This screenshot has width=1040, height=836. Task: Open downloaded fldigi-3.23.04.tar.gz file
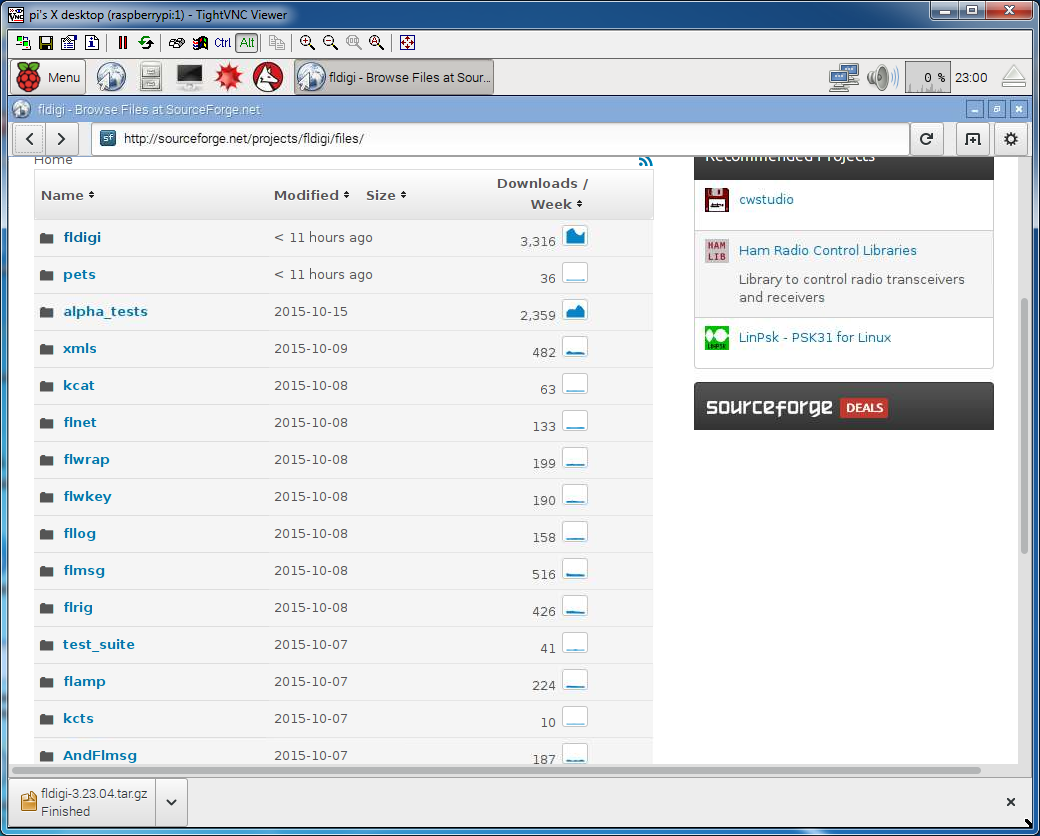83,802
